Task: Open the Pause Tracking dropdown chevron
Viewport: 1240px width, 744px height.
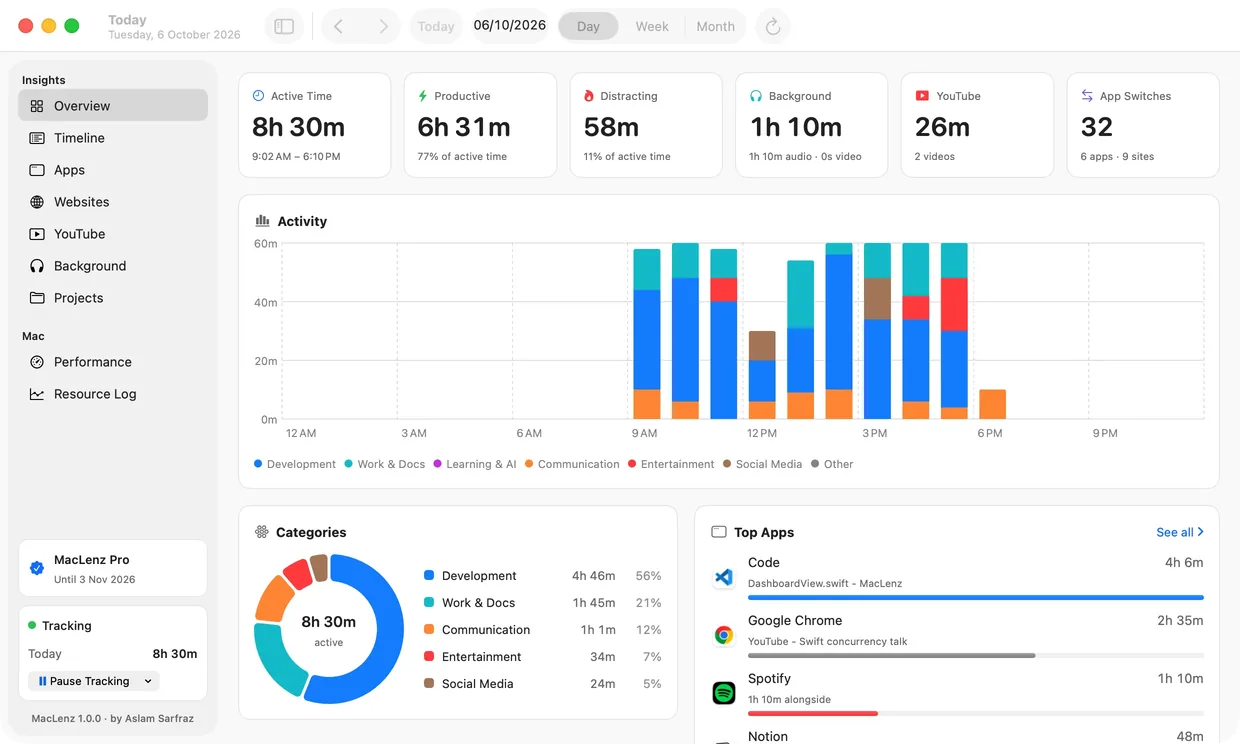Action: coord(148,681)
